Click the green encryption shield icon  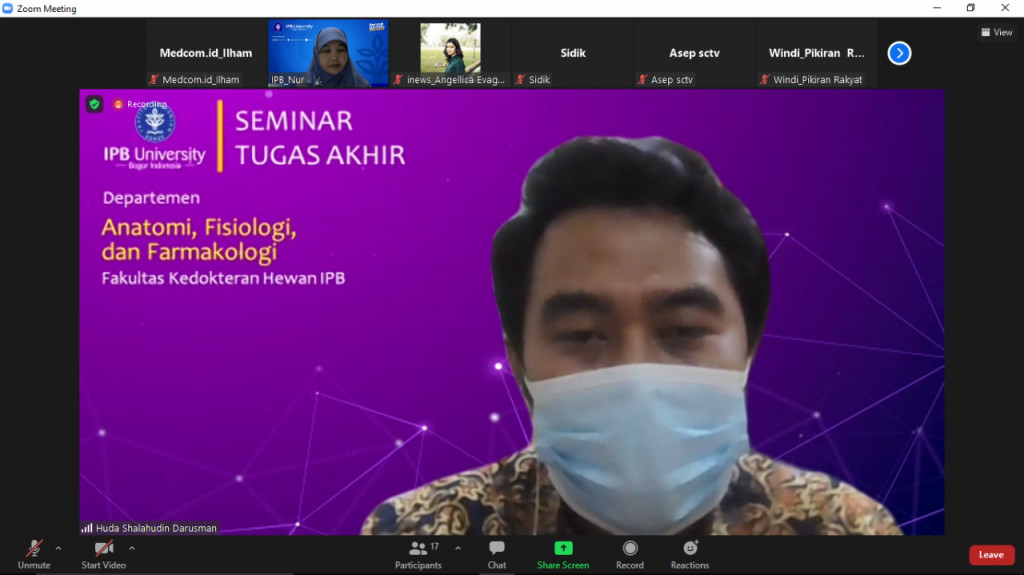pos(95,104)
